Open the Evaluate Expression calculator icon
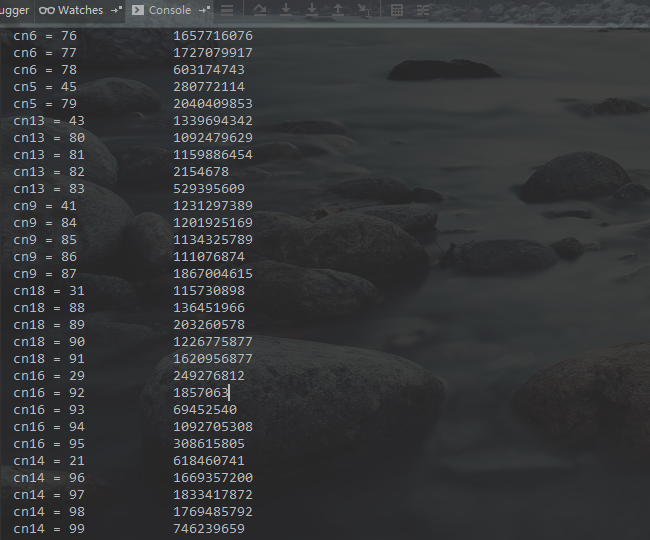650x540 pixels. click(397, 10)
